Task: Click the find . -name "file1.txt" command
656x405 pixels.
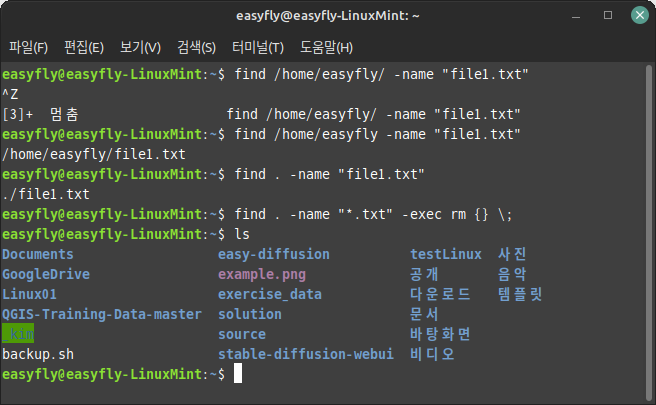Action: click(x=329, y=174)
